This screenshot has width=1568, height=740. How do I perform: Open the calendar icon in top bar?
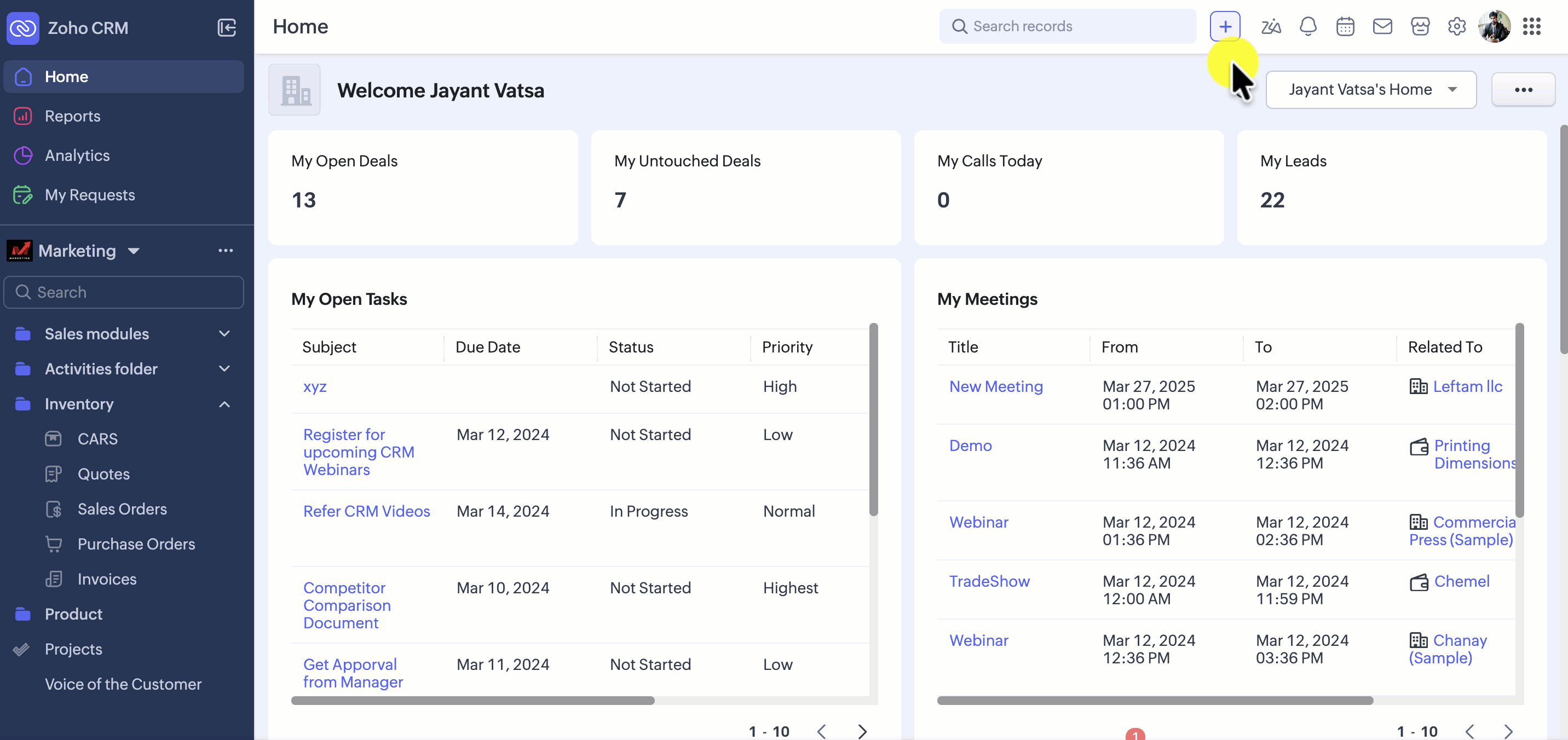[x=1345, y=27]
